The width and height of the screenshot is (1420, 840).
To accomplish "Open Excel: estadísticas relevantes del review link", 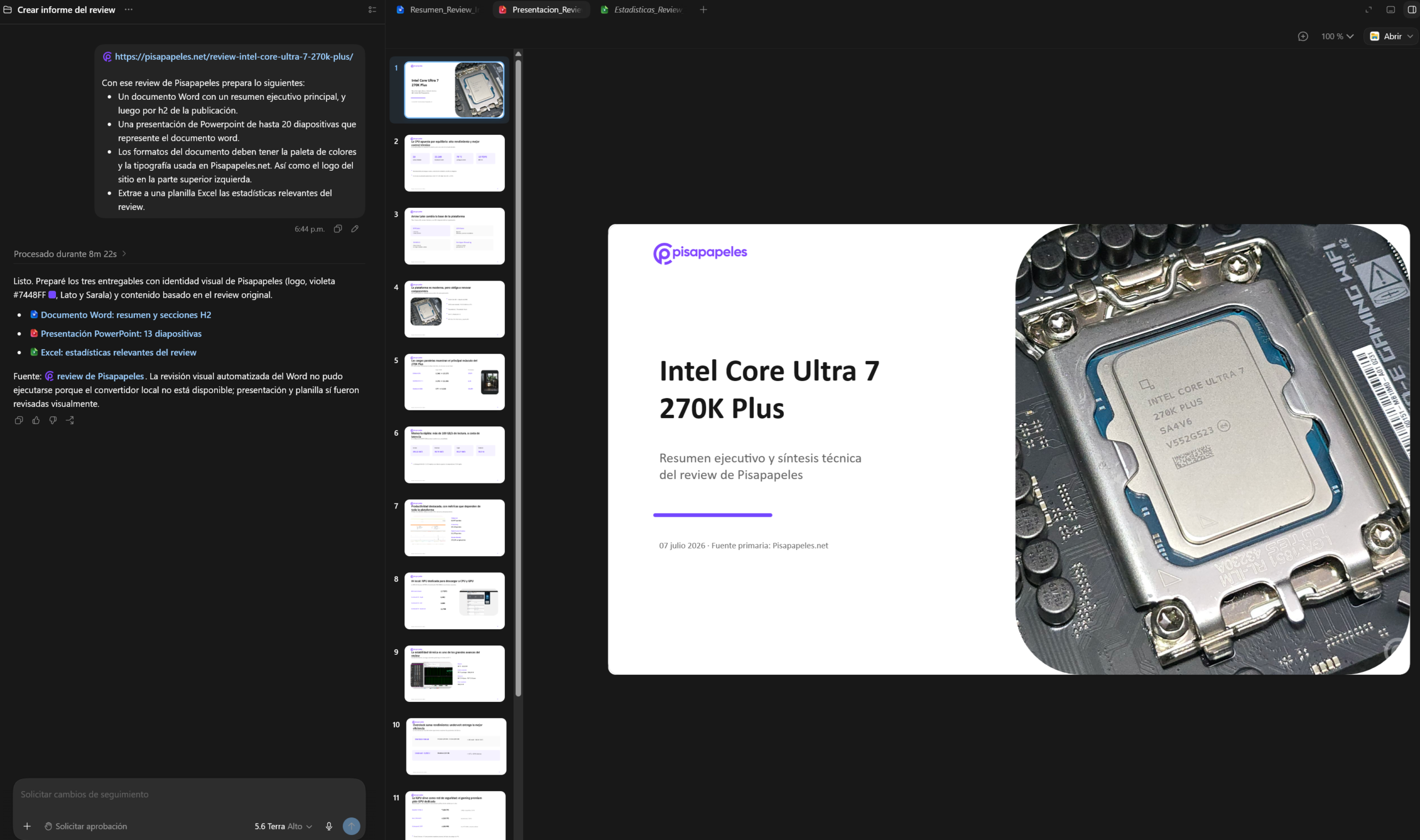I will click(118, 352).
